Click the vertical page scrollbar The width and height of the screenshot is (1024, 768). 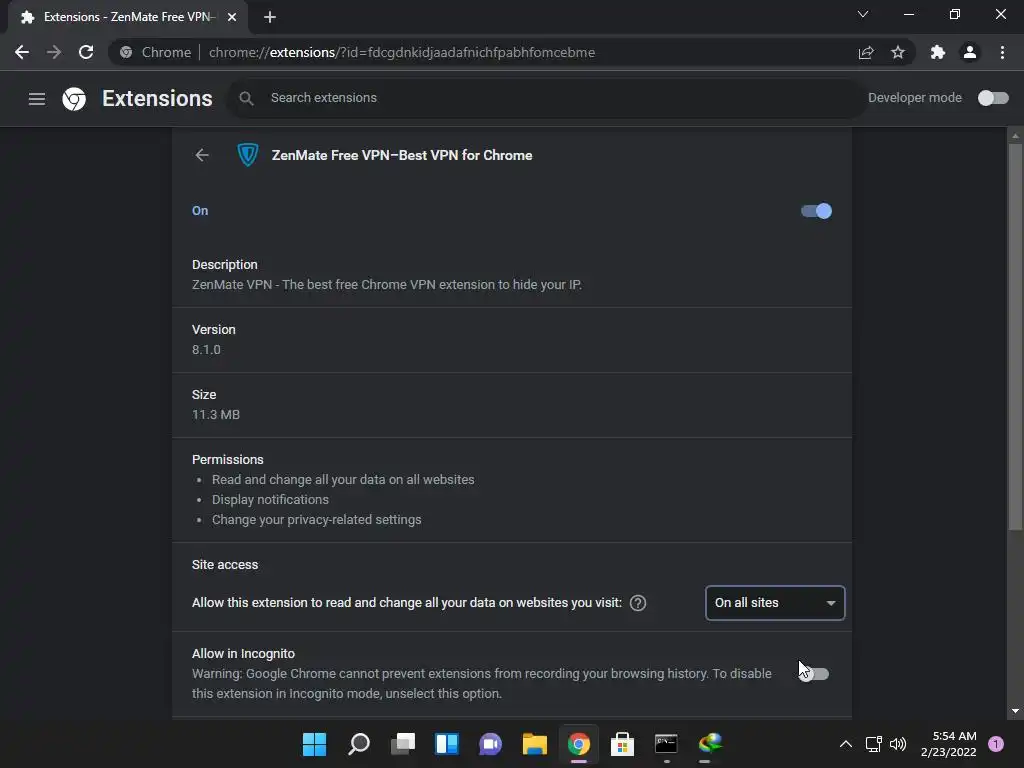click(x=1015, y=336)
